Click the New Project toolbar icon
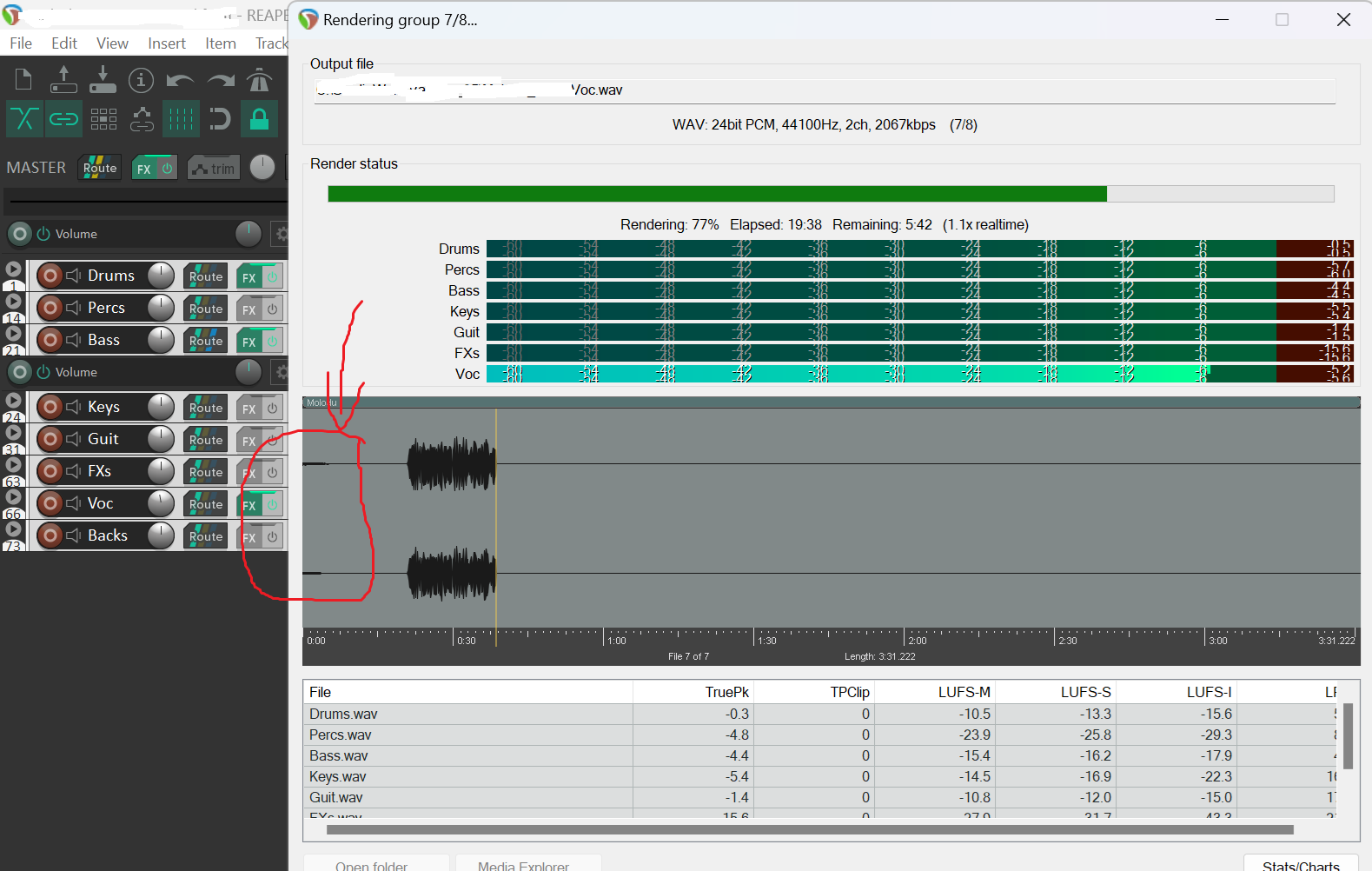 23,80
